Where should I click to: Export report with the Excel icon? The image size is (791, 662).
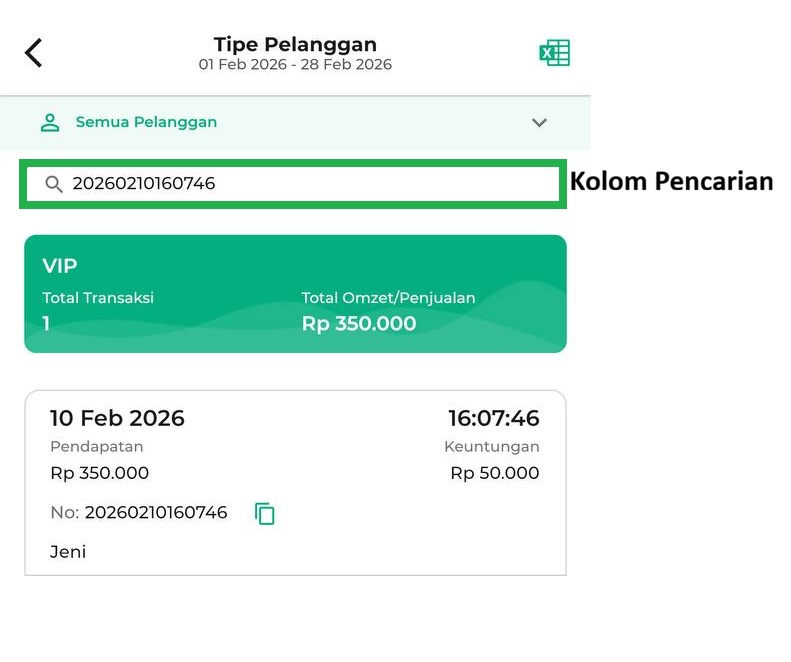(x=554, y=53)
